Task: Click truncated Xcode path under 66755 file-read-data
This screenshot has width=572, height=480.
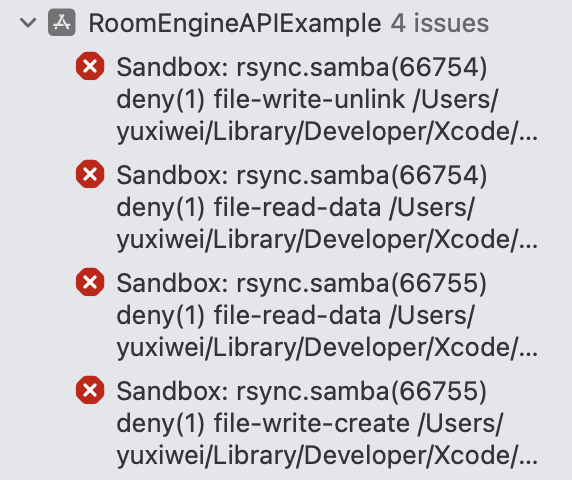Action: click(x=327, y=348)
